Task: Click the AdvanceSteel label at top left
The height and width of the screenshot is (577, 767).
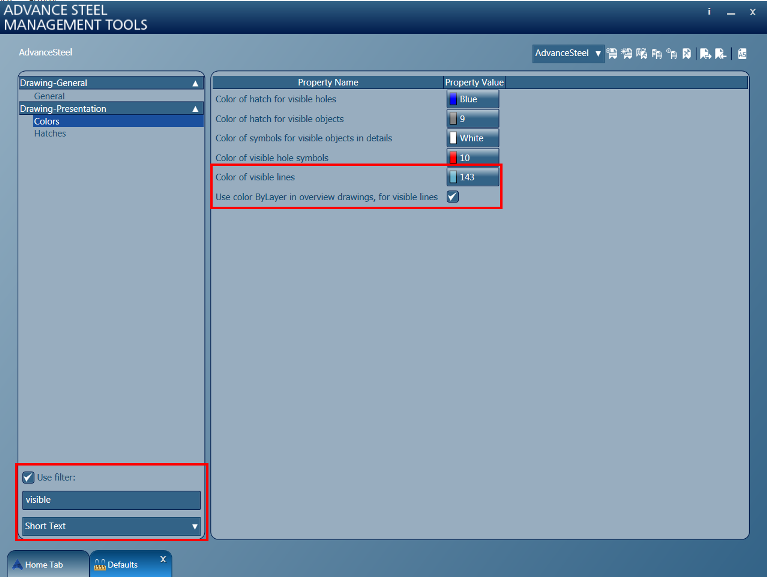Action: (x=45, y=52)
